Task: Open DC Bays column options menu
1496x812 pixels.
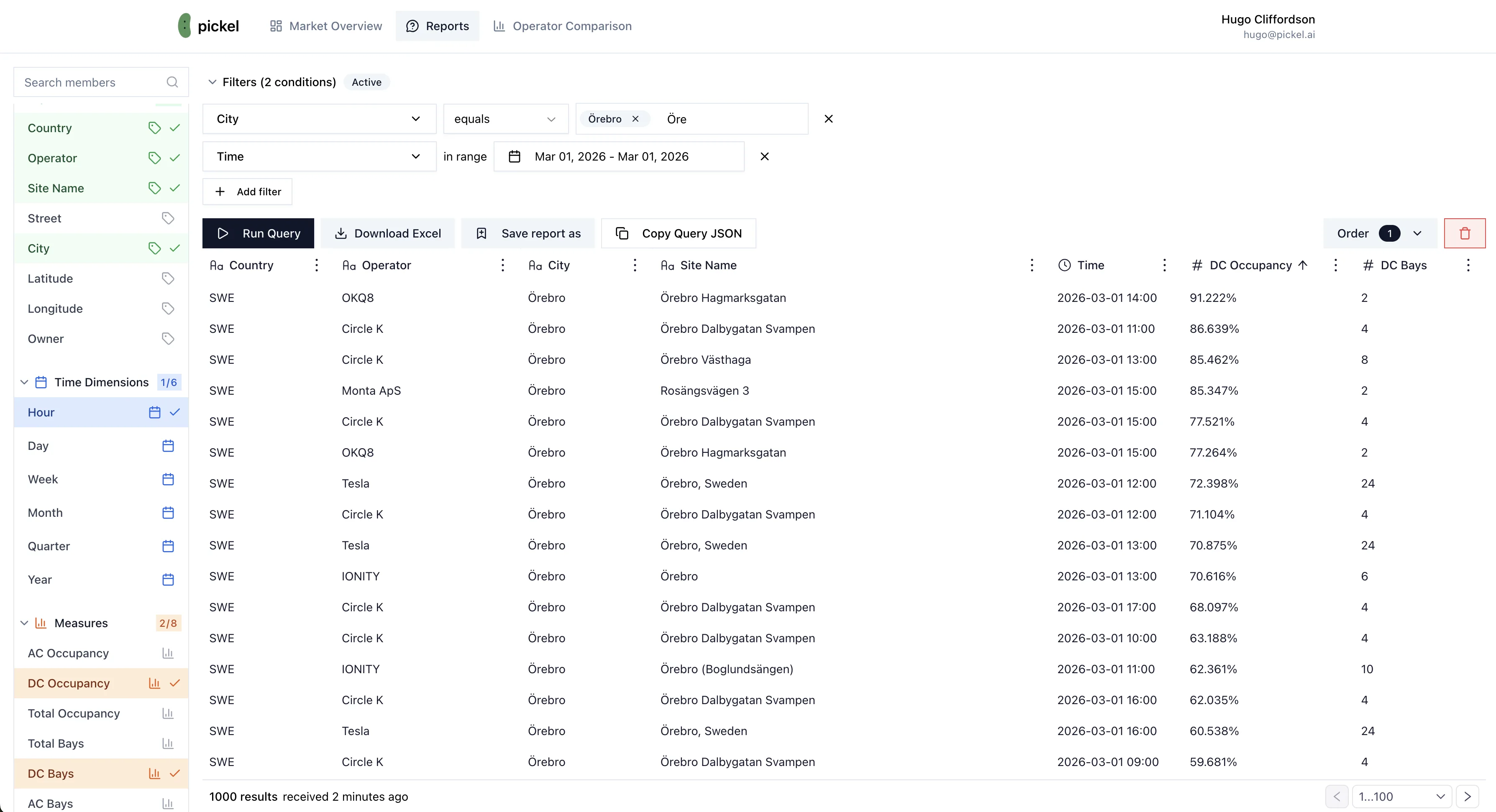Action: click(1468, 265)
